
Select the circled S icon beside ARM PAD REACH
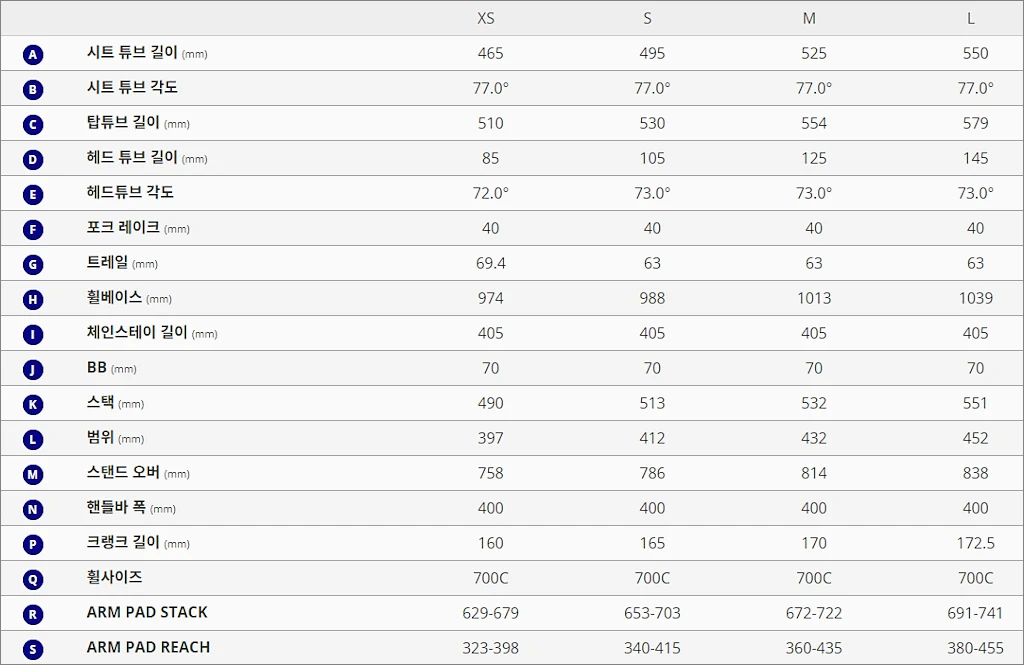33,650
